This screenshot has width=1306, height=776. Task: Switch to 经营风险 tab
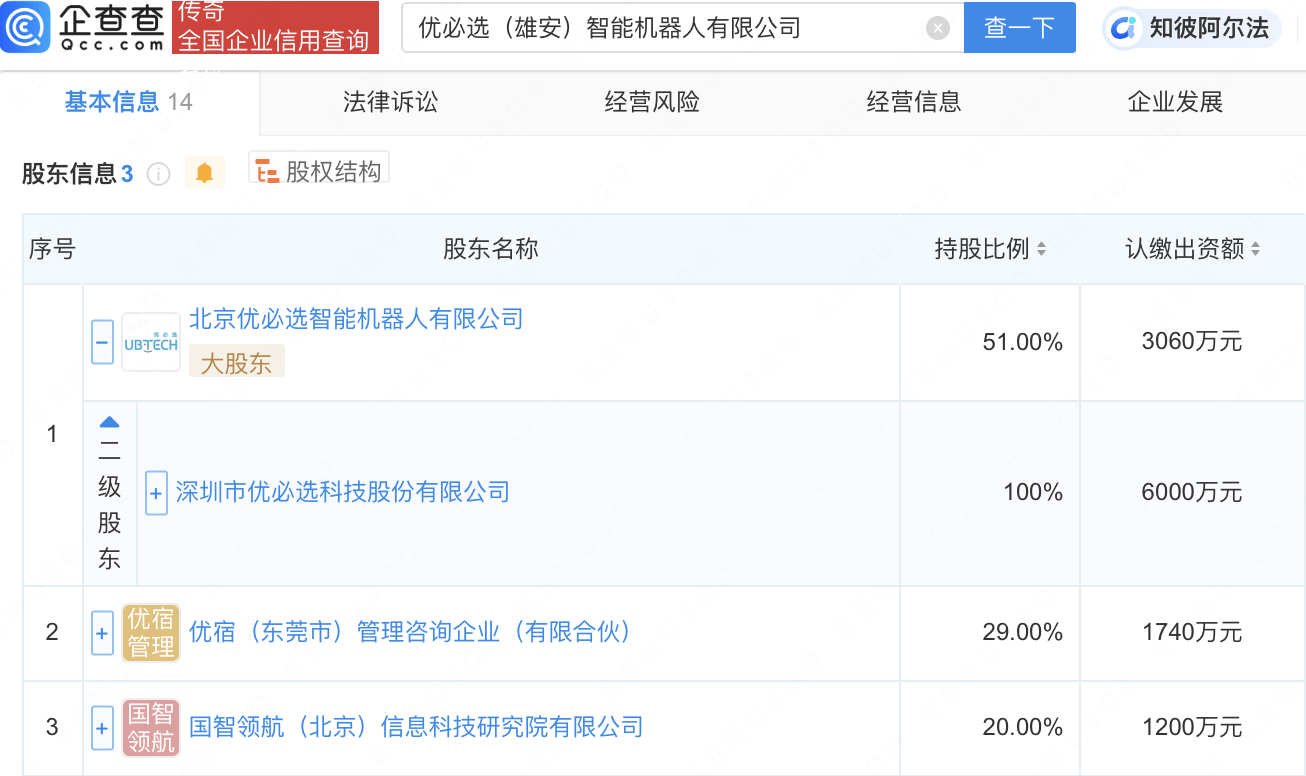(x=652, y=102)
